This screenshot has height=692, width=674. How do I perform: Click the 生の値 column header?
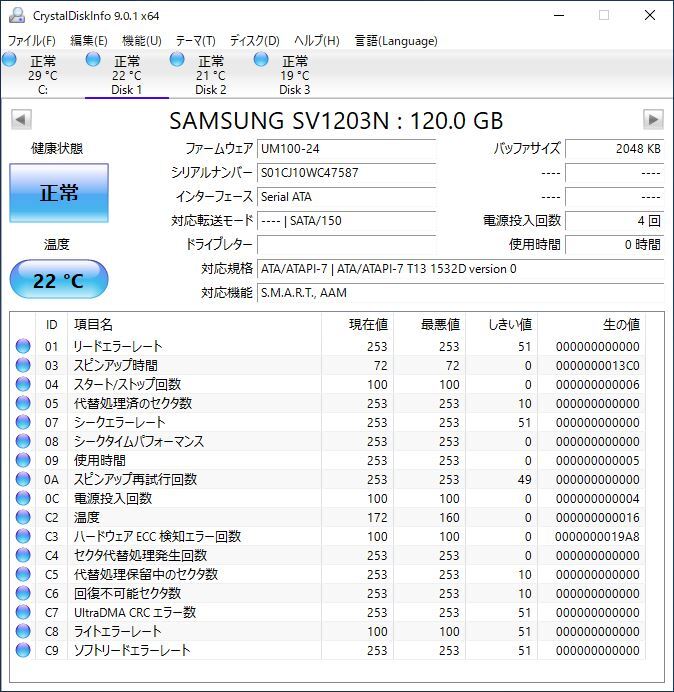[591, 324]
